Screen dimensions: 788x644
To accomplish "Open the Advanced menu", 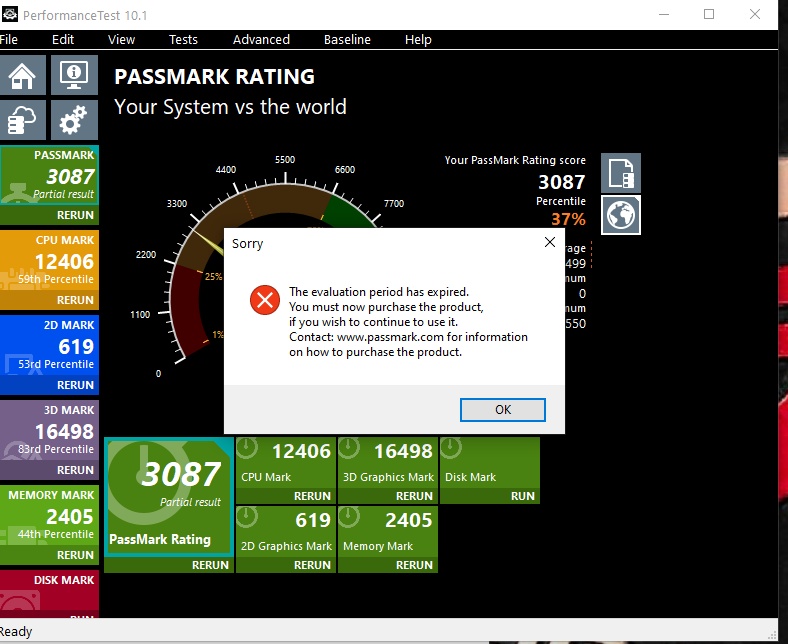I will coord(261,40).
